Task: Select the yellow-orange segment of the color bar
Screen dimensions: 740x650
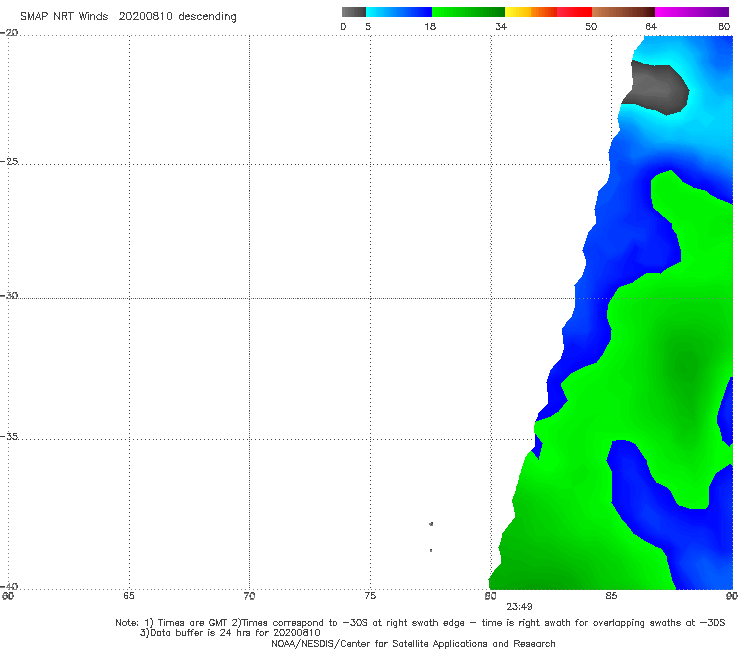Action: pyautogui.click(x=531, y=12)
